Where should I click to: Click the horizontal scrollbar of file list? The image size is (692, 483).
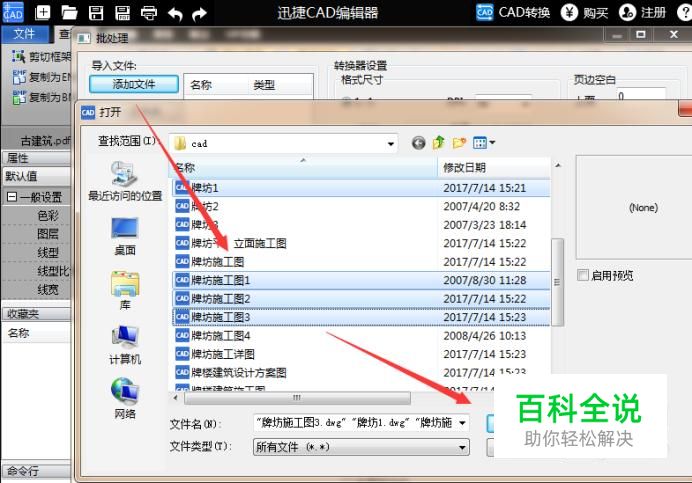pos(297,398)
